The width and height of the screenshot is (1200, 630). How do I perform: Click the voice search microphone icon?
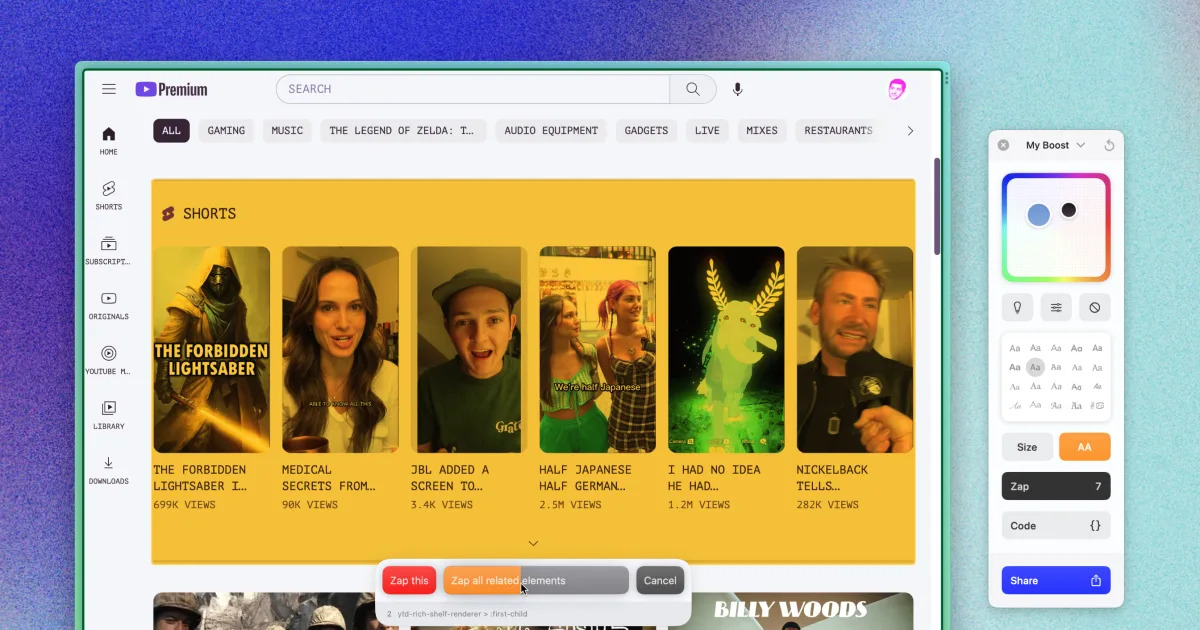(x=737, y=89)
